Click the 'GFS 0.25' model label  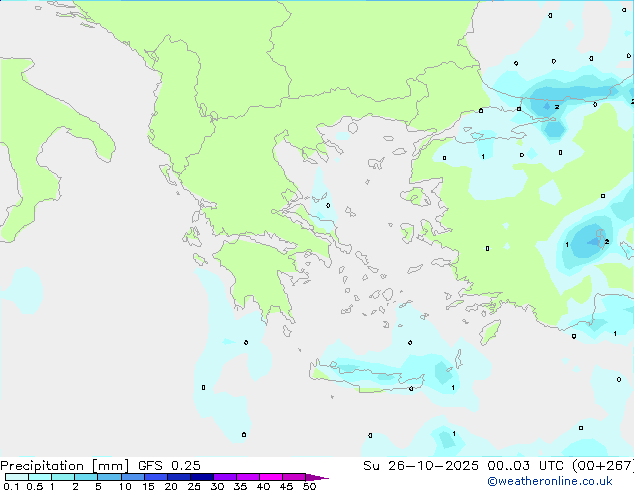(x=169, y=466)
